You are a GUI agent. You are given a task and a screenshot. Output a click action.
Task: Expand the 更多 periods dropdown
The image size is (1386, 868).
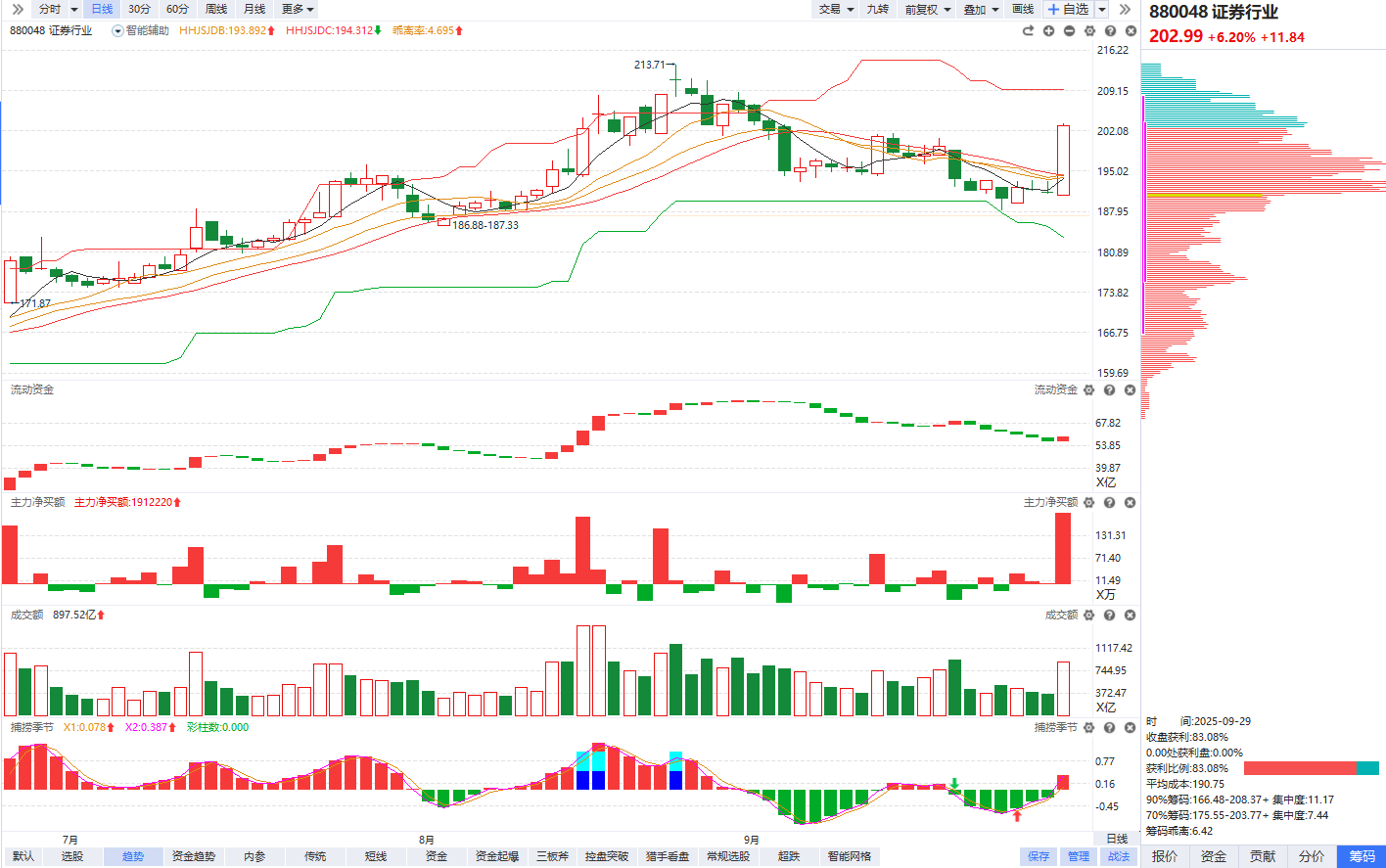tap(298, 9)
